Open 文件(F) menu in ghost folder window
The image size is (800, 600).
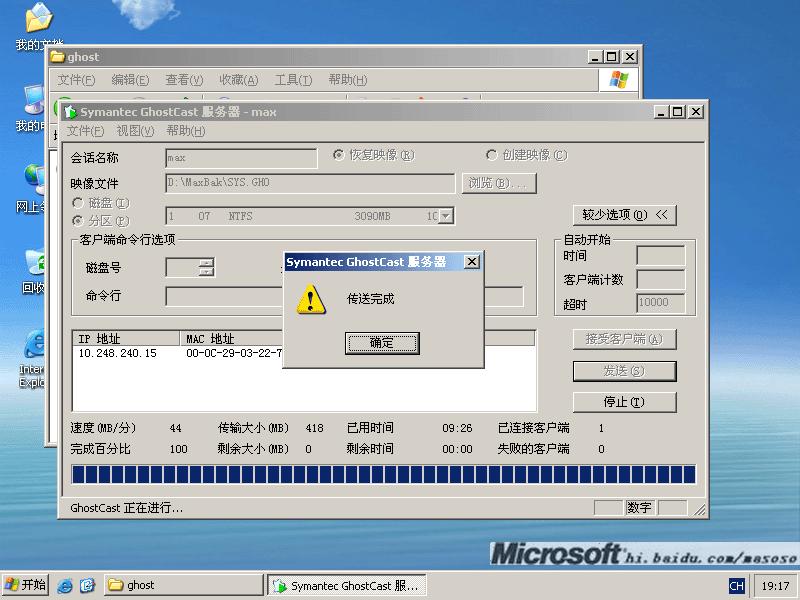pos(76,80)
